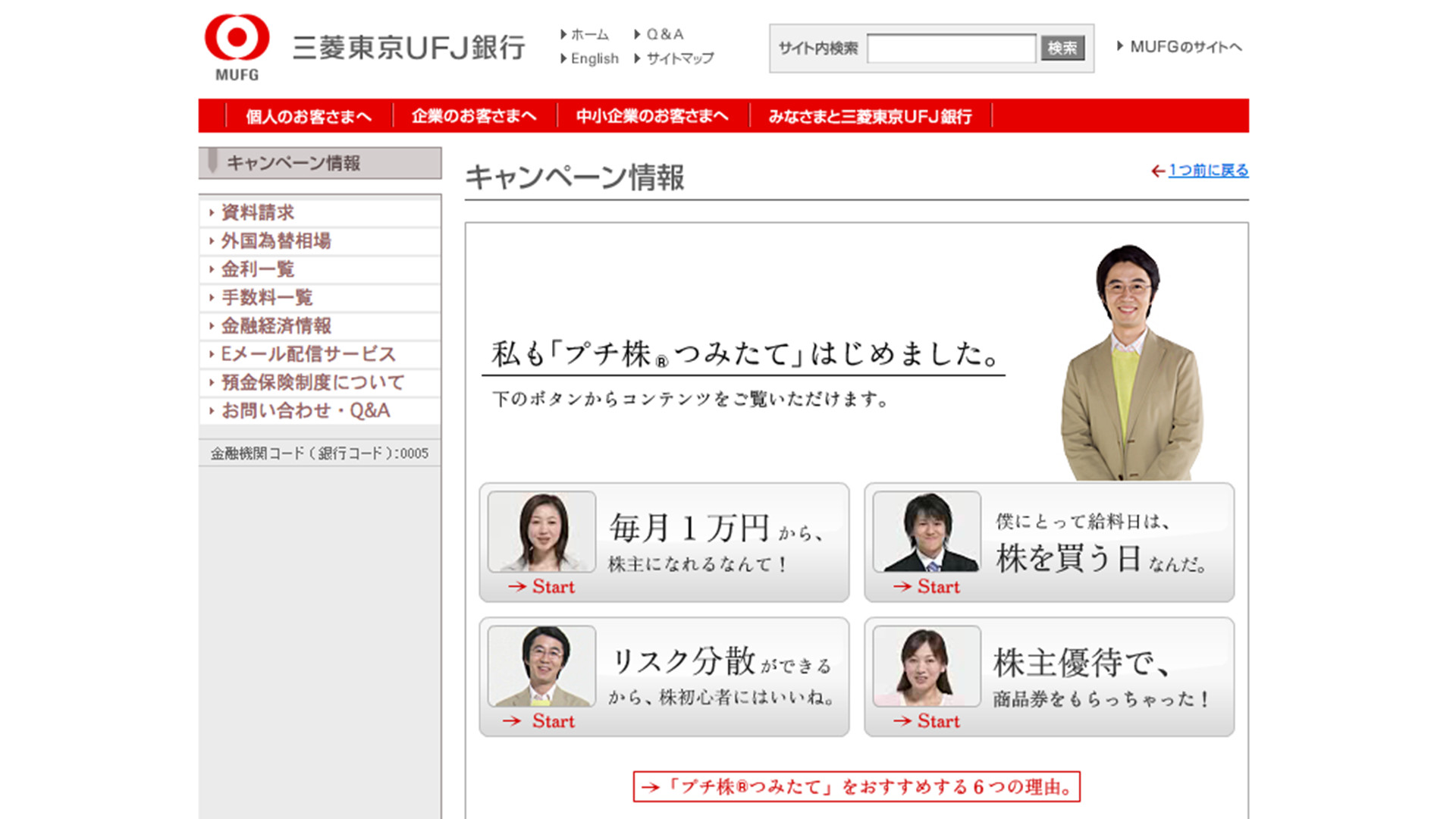Click the キャンペーン情報 sidebar heading
Image resolution: width=1456 pixels, height=819 pixels.
click(320, 163)
